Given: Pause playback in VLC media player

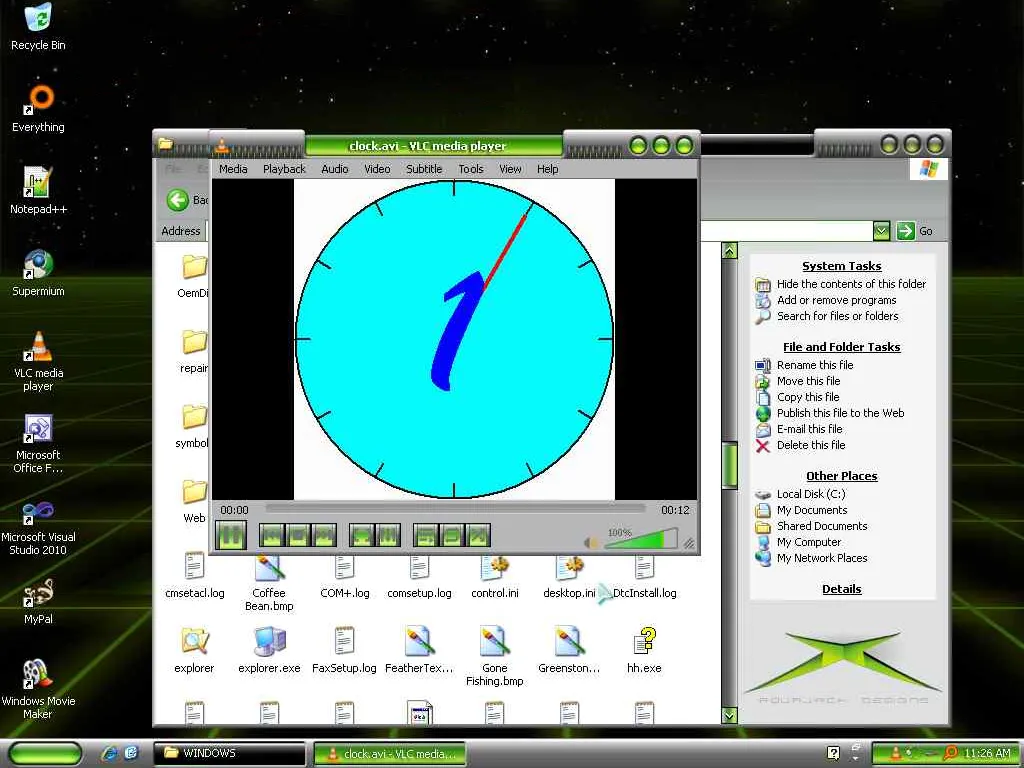Looking at the screenshot, I should tap(231, 535).
